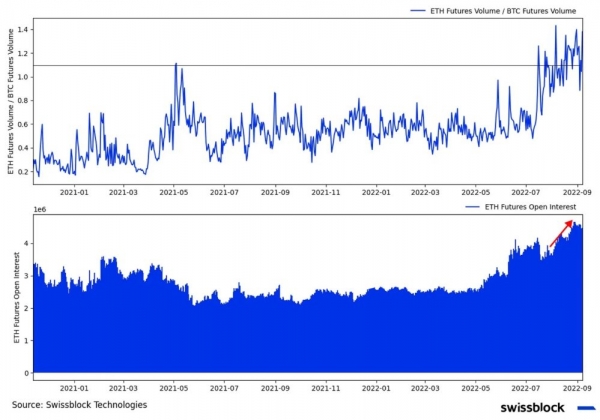
Task: Click the horizontal reference line in the top chart
Action: click(x=300, y=66)
